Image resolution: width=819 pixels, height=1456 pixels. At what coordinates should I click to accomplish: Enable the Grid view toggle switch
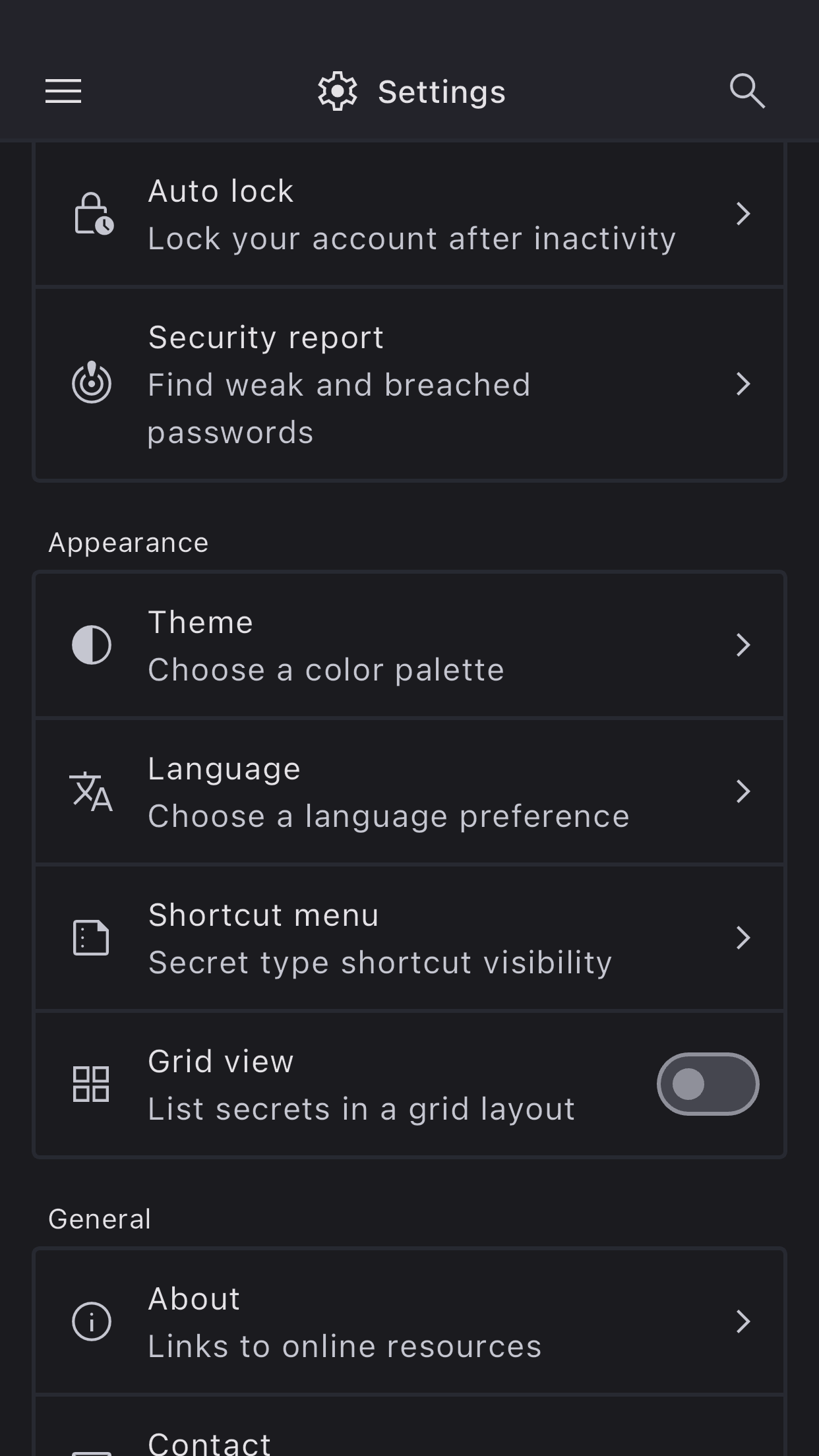(x=708, y=1084)
